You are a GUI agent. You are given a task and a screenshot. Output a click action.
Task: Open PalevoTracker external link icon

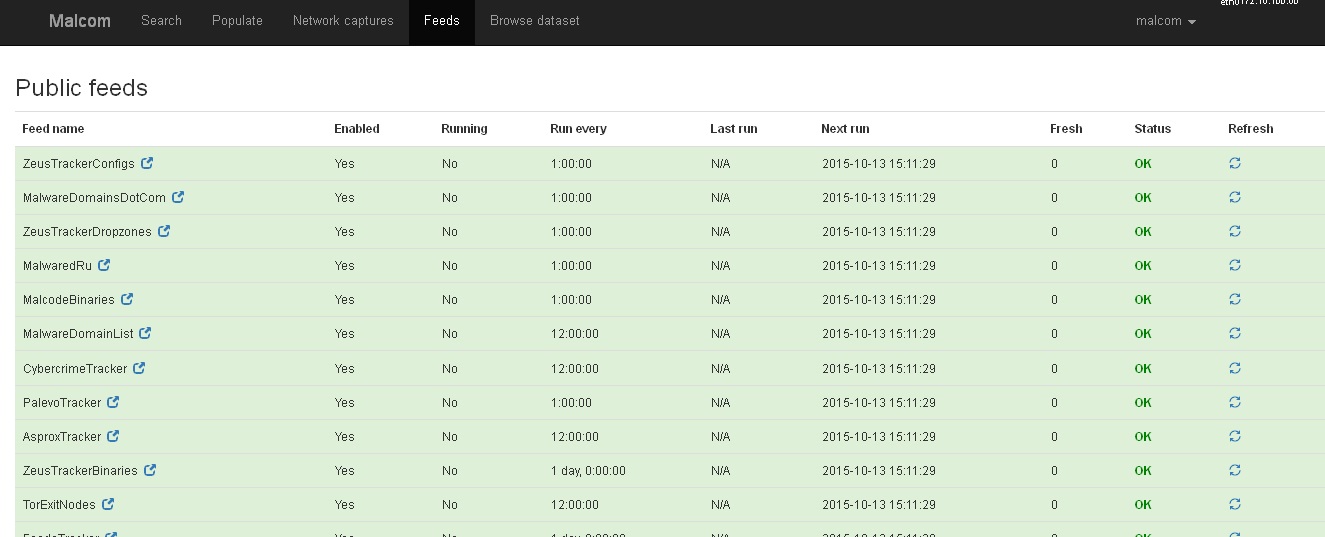113,402
